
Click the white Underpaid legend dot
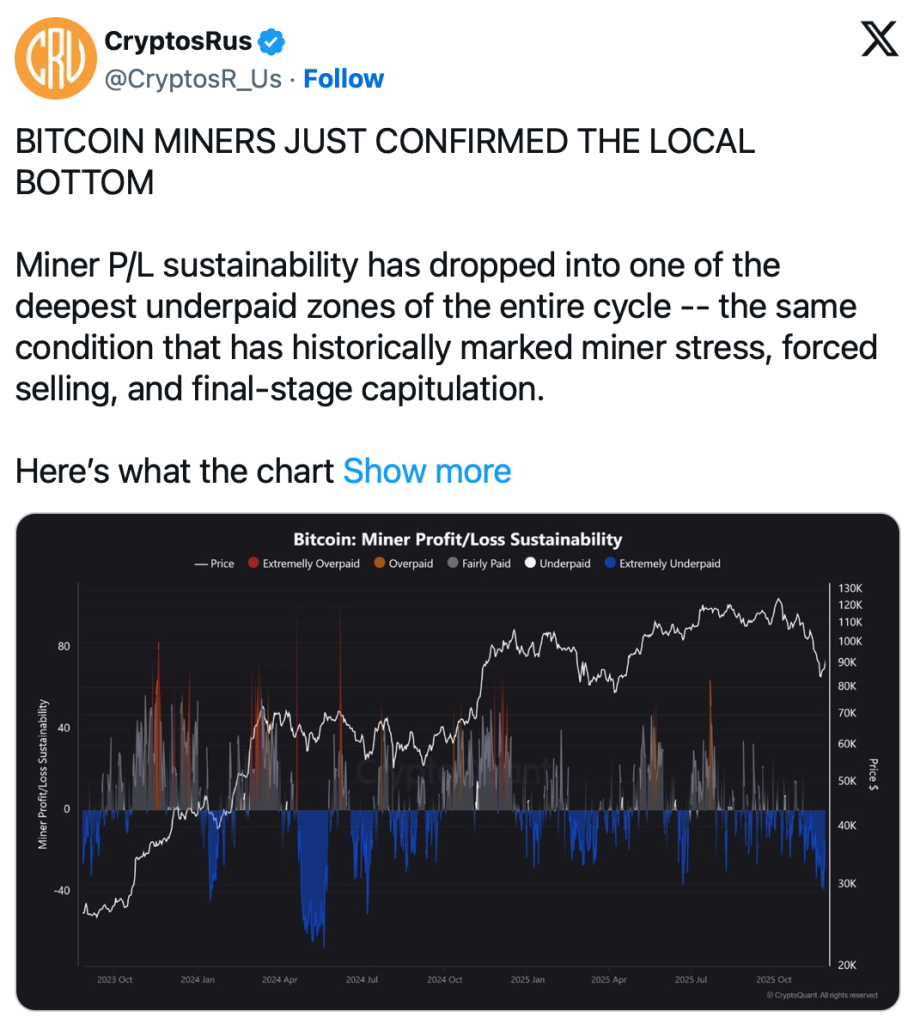click(531, 564)
